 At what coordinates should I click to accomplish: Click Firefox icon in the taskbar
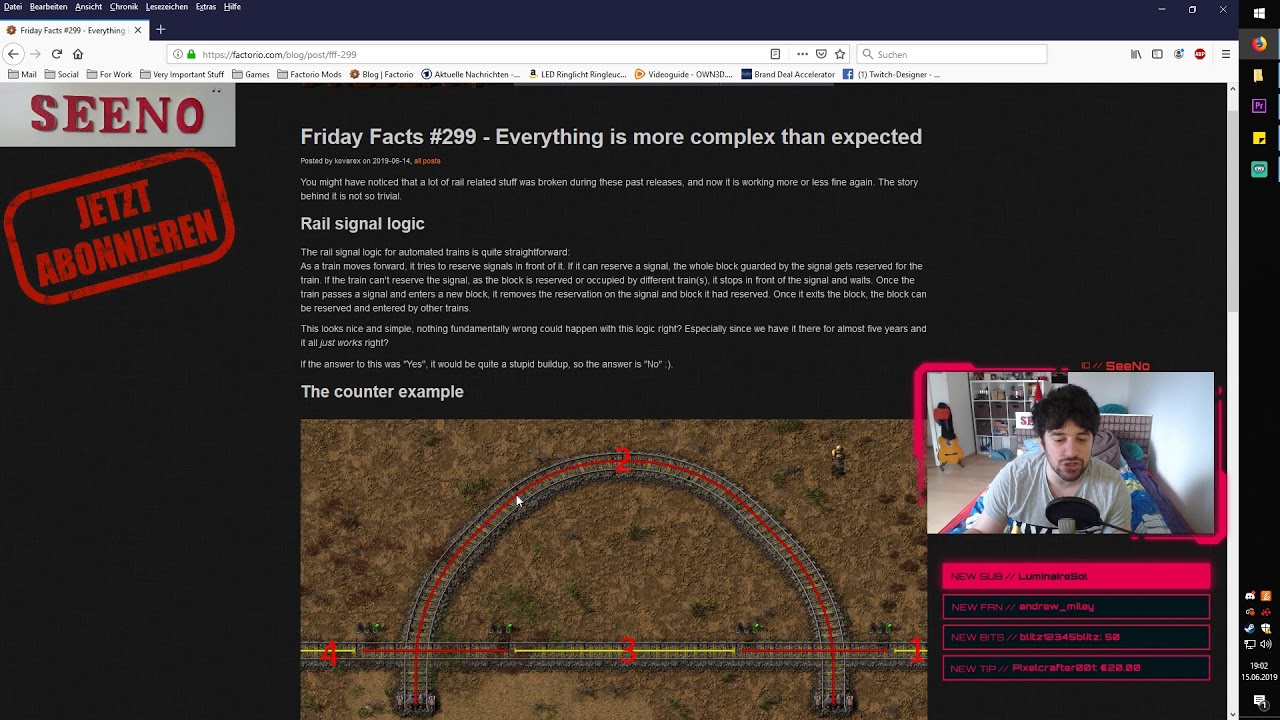pyautogui.click(x=1259, y=44)
